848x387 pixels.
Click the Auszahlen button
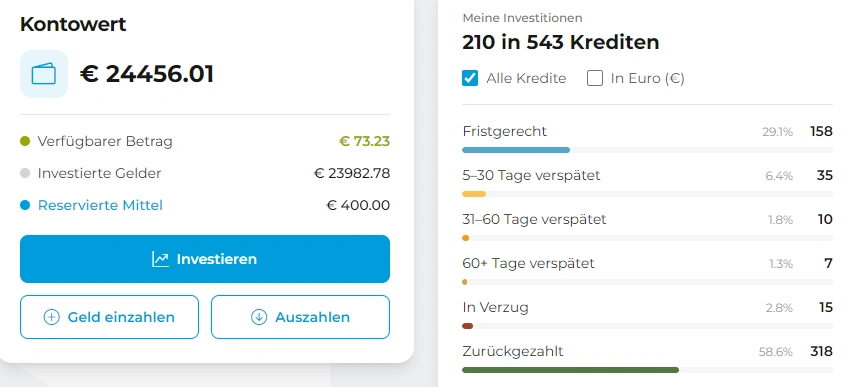point(300,317)
